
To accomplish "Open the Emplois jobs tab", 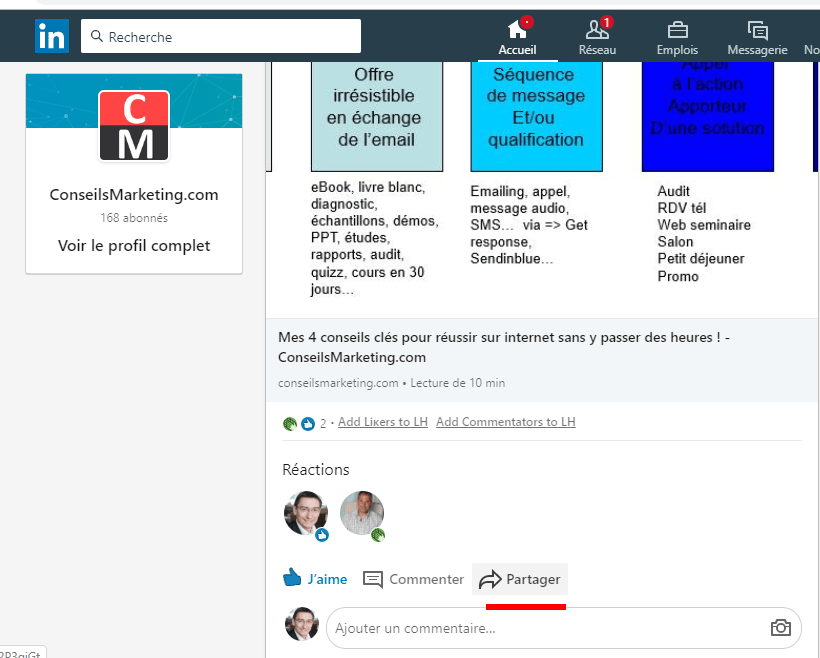I will tap(677, 37).
